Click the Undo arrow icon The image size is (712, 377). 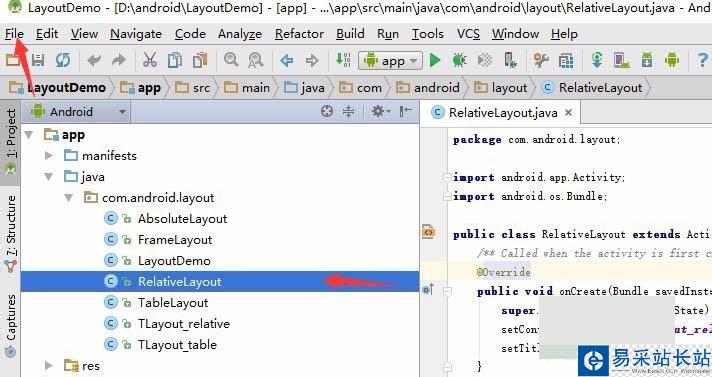94,60
